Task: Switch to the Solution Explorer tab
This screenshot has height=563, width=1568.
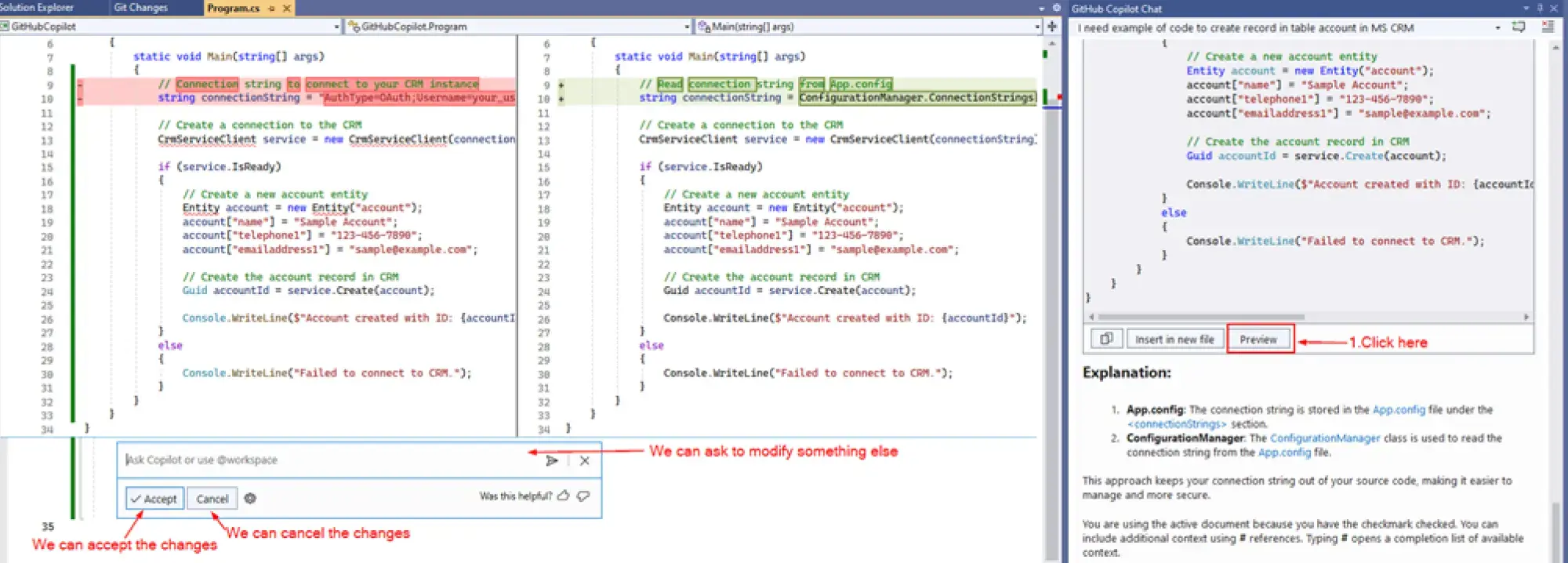Action: [x=36, y=8]
